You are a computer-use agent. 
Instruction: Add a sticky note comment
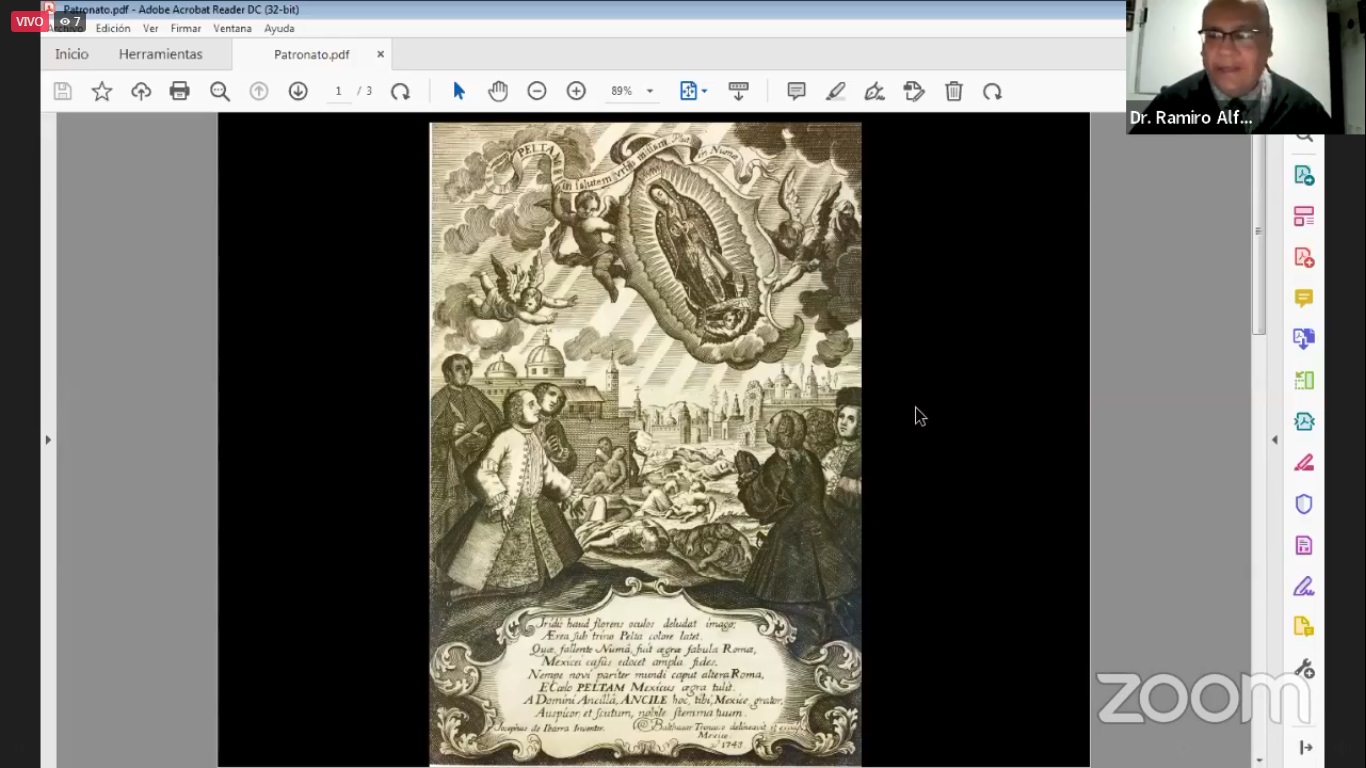point(797,91)
